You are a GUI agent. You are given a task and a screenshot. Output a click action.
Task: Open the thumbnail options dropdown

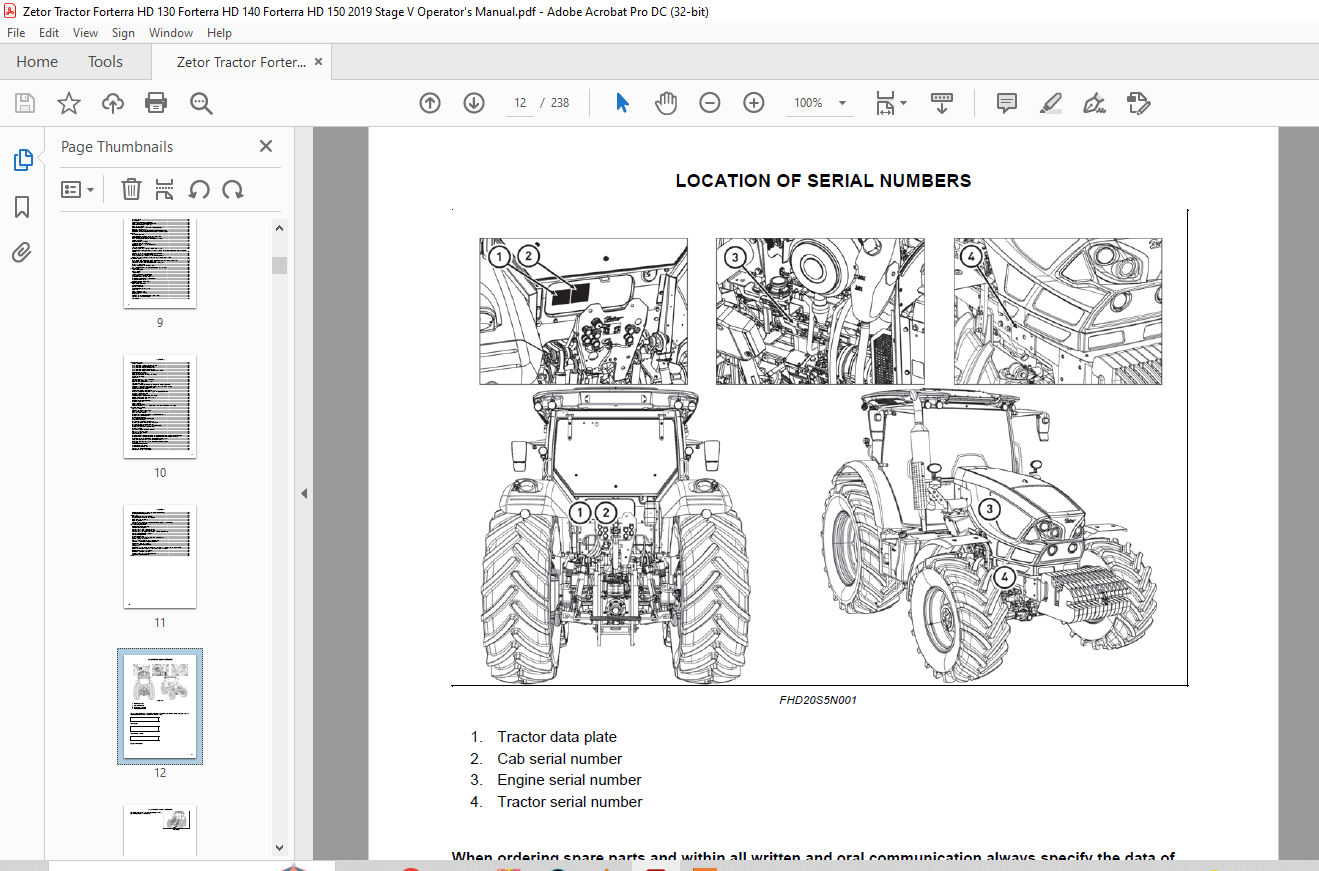pos(77,189)
